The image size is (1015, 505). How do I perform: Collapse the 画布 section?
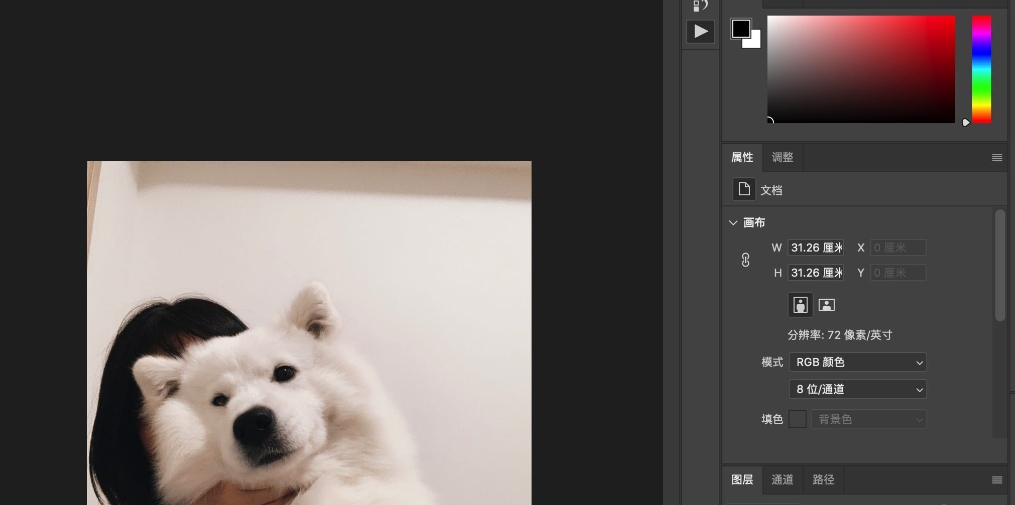(x=734, y=223)
